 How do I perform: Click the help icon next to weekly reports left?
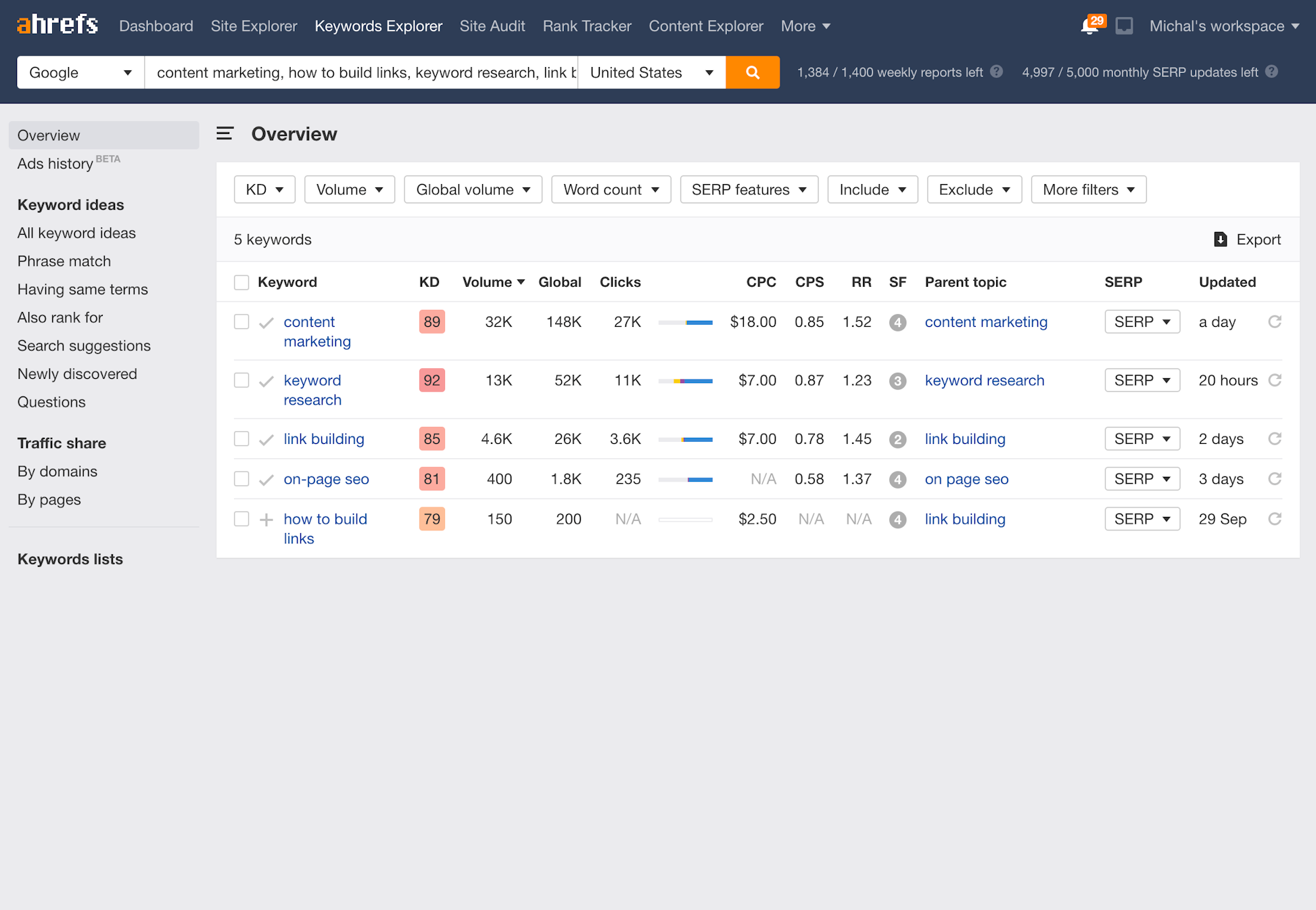997,72
